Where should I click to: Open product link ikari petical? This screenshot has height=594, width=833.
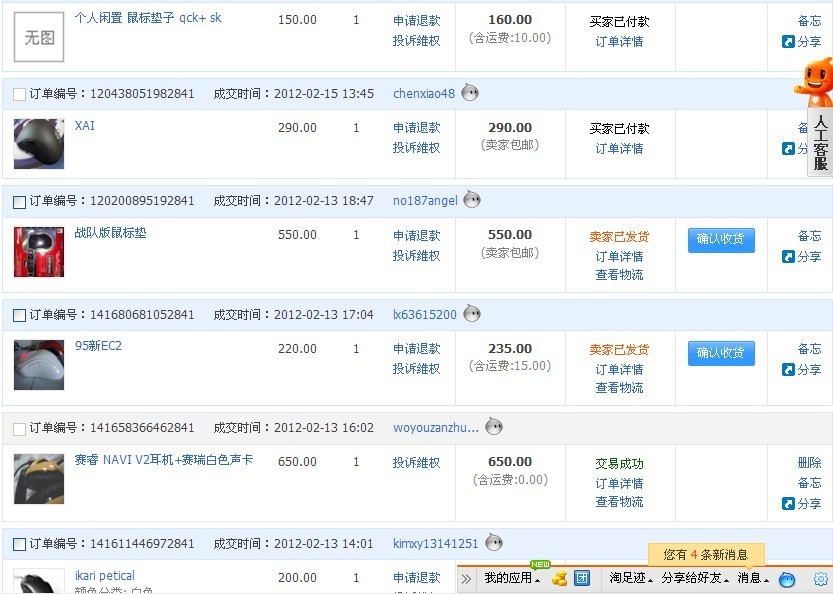(x=105, y=575)
